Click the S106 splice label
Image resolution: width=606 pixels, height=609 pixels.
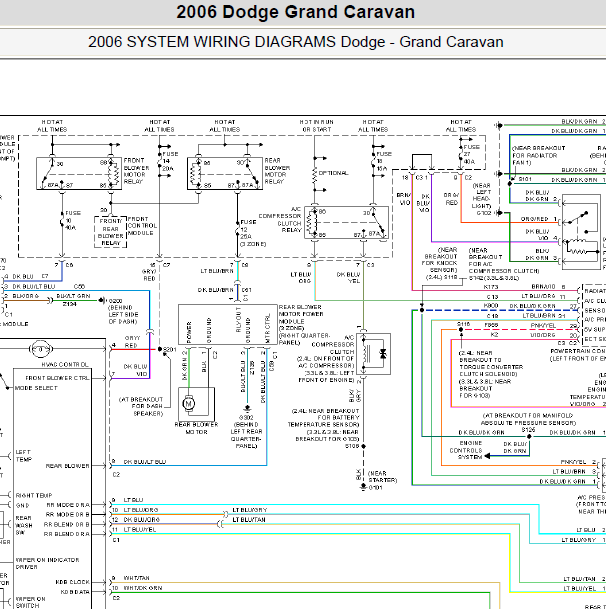[x=352, y=446]
